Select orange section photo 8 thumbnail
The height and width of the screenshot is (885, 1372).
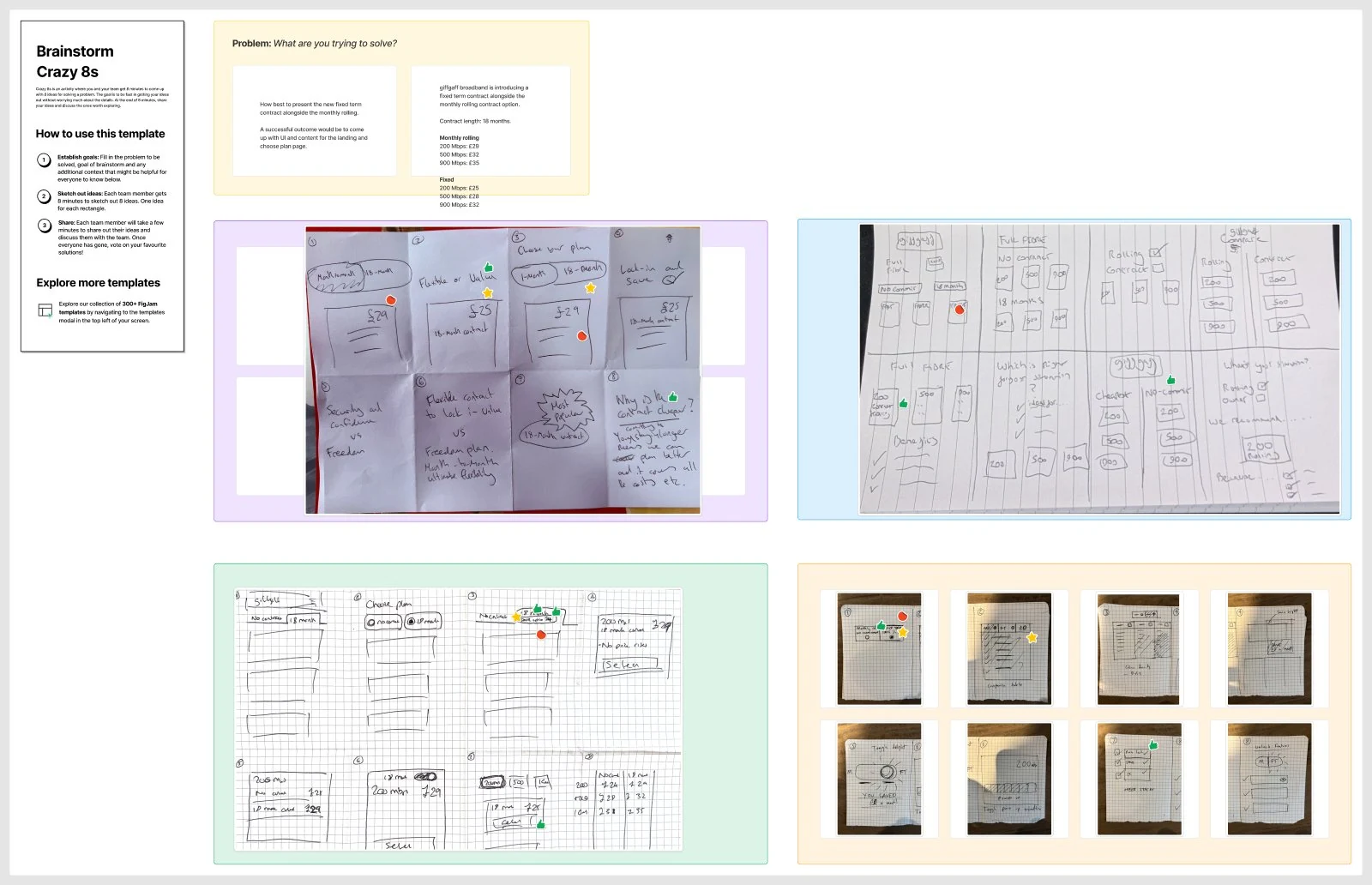[1269, 779]
